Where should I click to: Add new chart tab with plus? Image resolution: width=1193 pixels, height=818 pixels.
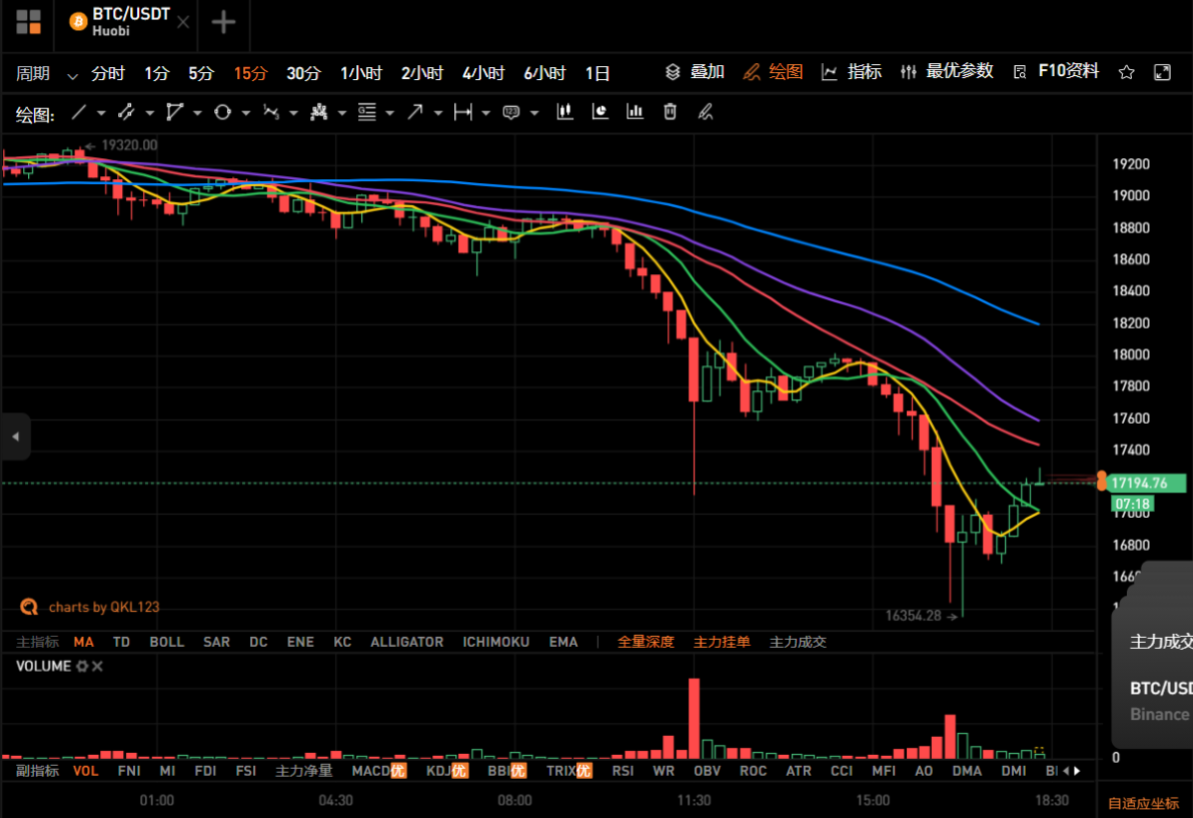pos(223,22)
